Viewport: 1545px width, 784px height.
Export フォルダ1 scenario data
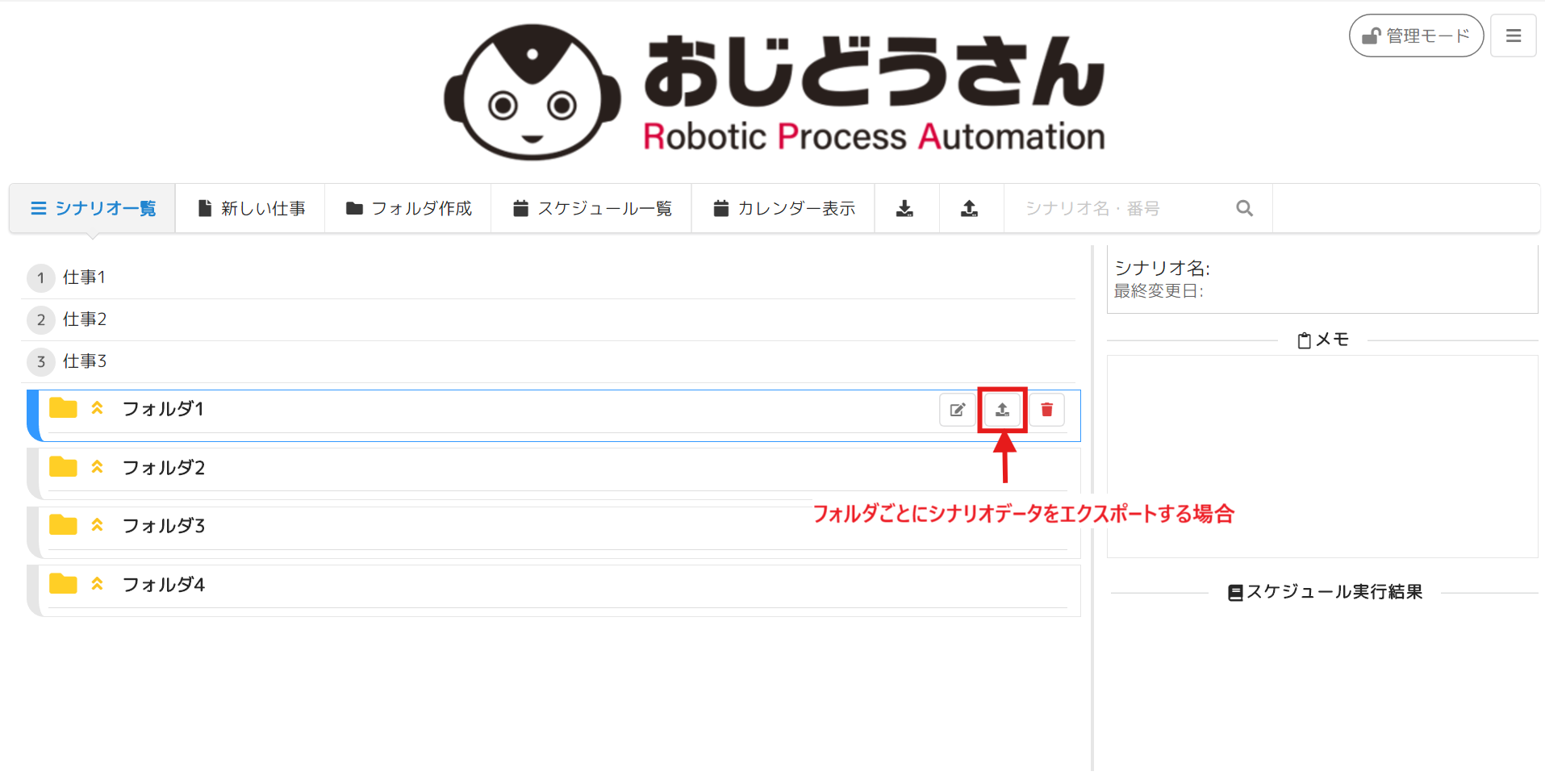tap(1002, 410)
